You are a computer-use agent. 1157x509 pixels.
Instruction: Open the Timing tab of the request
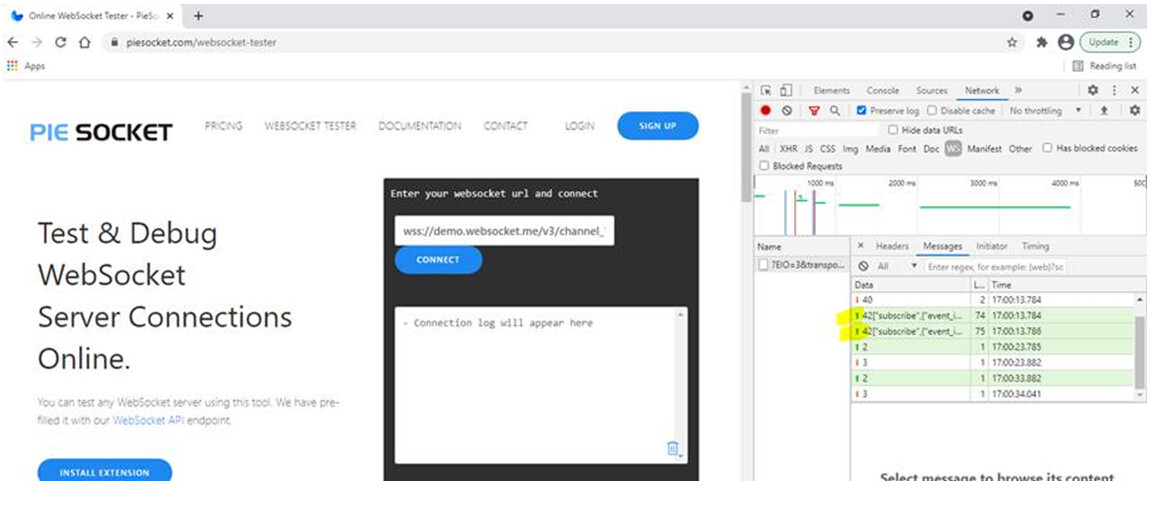(1035, 246)
